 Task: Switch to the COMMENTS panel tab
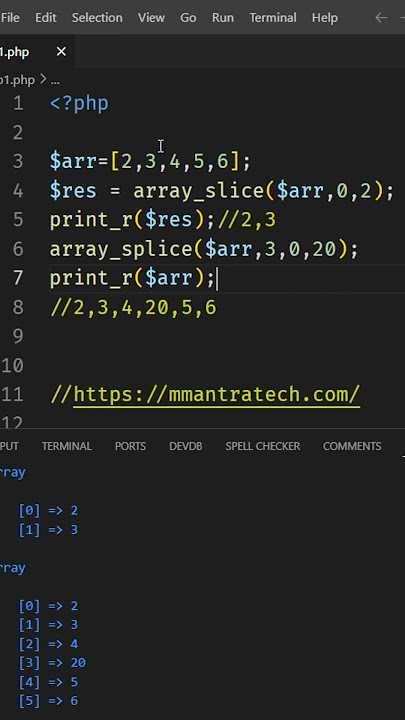[x=352, y=446]
